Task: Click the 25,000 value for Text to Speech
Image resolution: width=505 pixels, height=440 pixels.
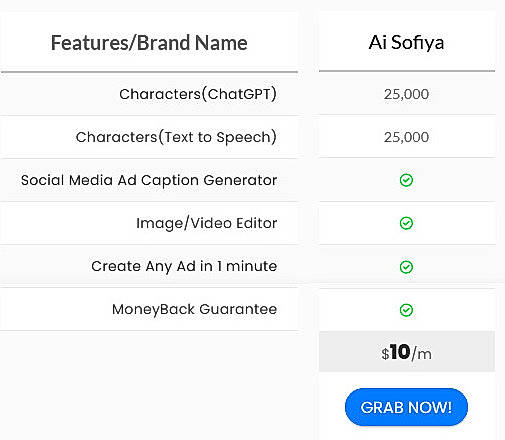Action: 406,137
